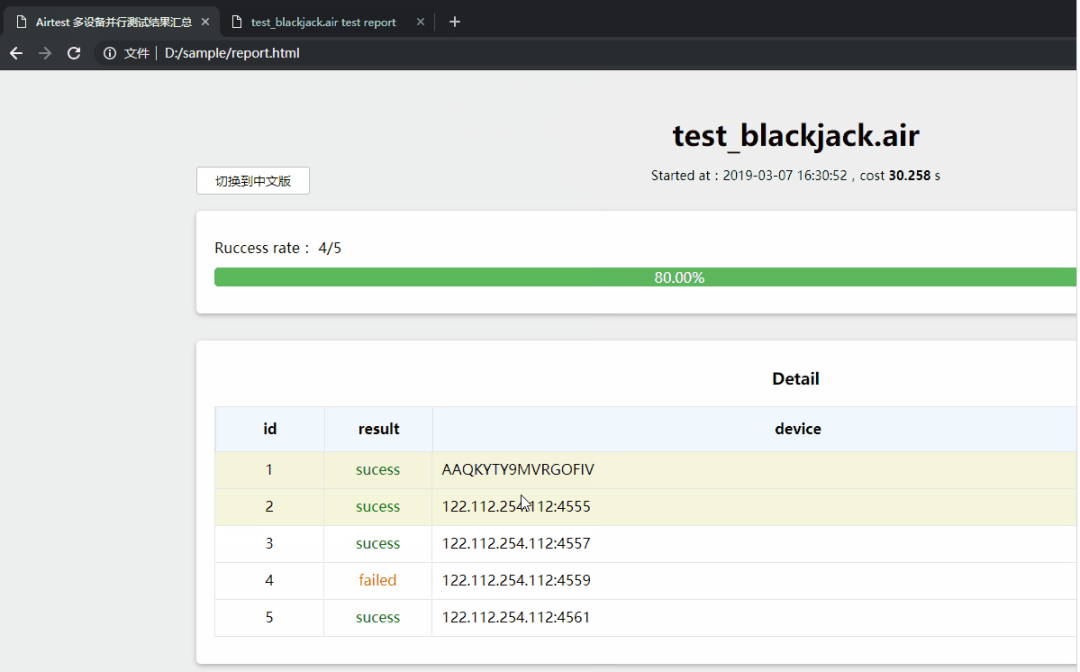Click the sucess result in row 1
This screenshot has width=1080, height=672.
[x=378, y=470]
